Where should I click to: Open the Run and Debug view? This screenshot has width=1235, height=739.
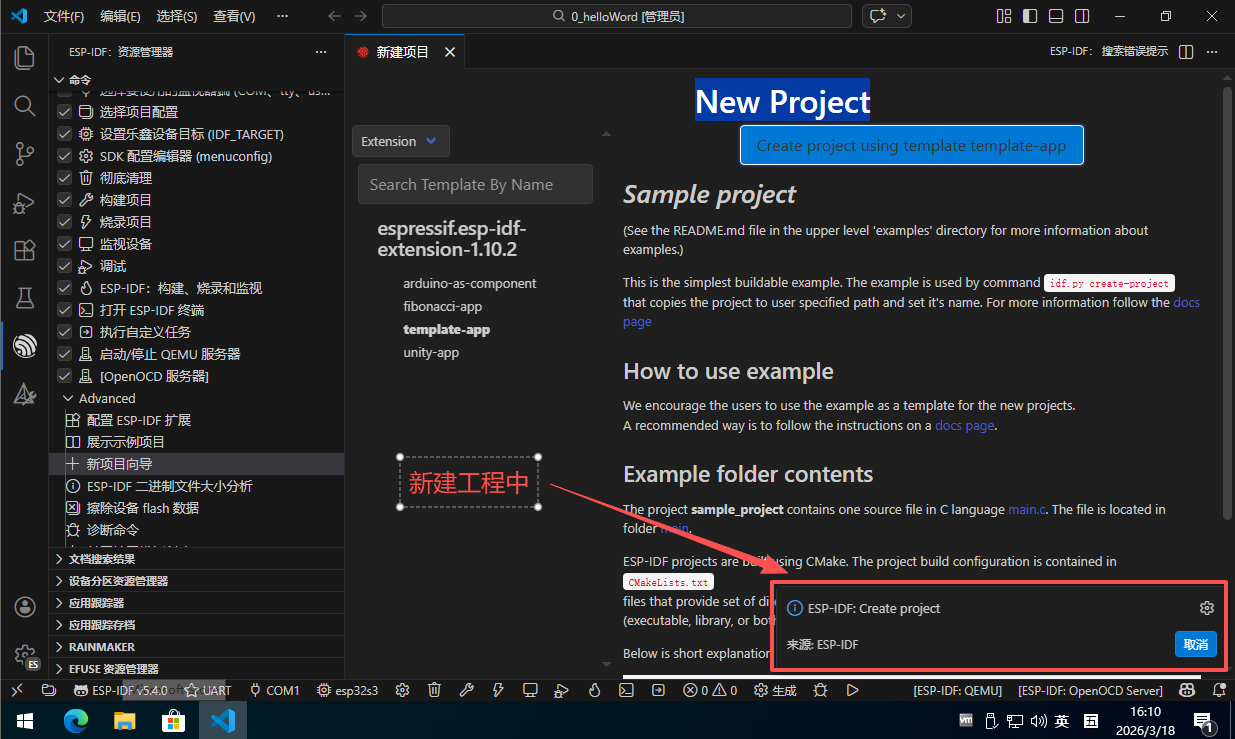24,202
